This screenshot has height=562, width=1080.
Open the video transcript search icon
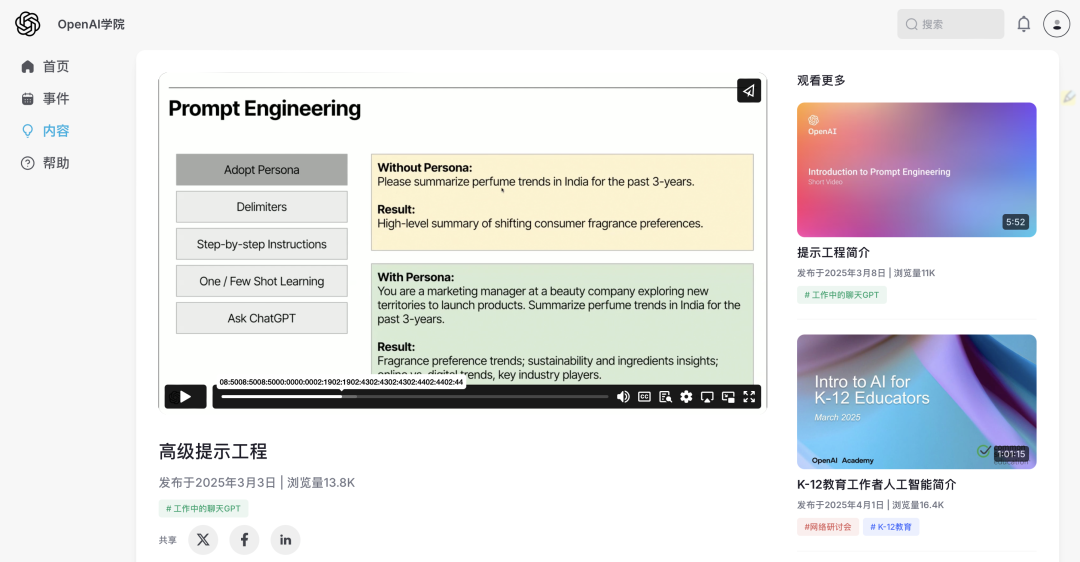click(665, 397)
